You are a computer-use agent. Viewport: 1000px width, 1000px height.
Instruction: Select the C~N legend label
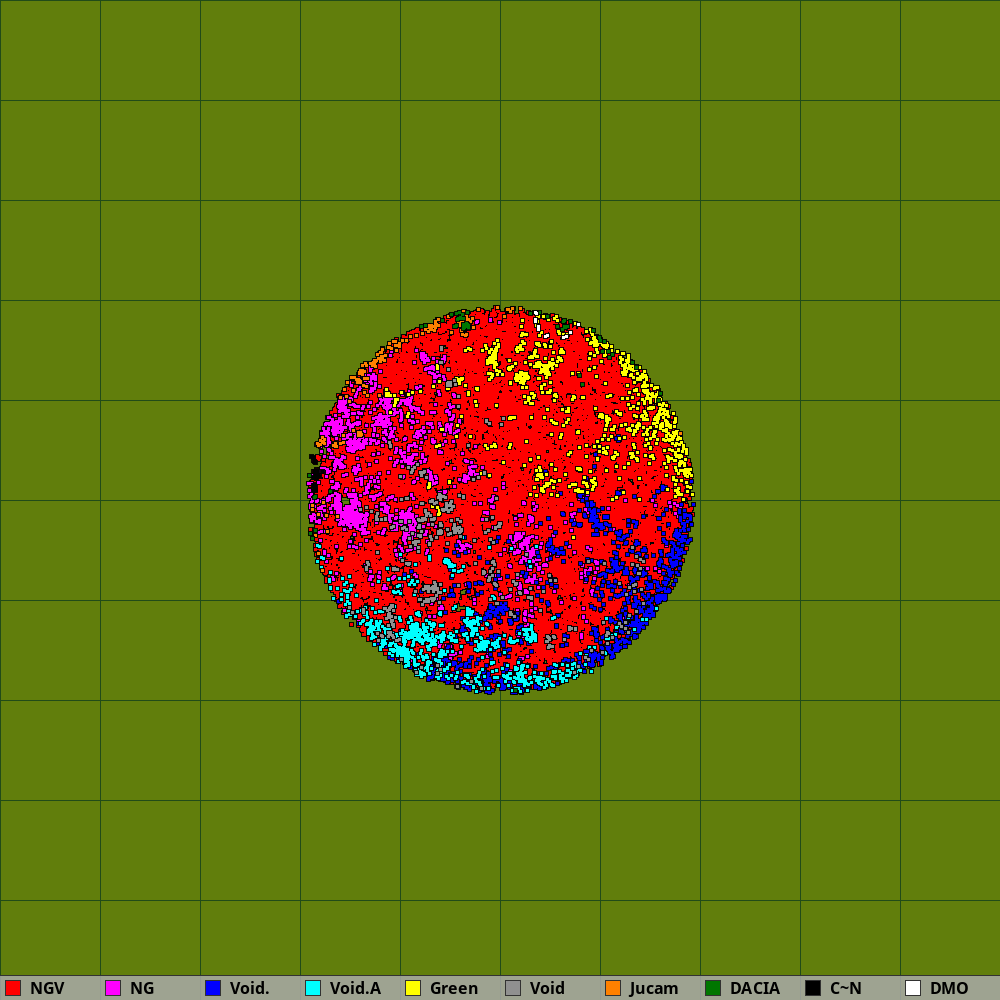tap(846, 988)
